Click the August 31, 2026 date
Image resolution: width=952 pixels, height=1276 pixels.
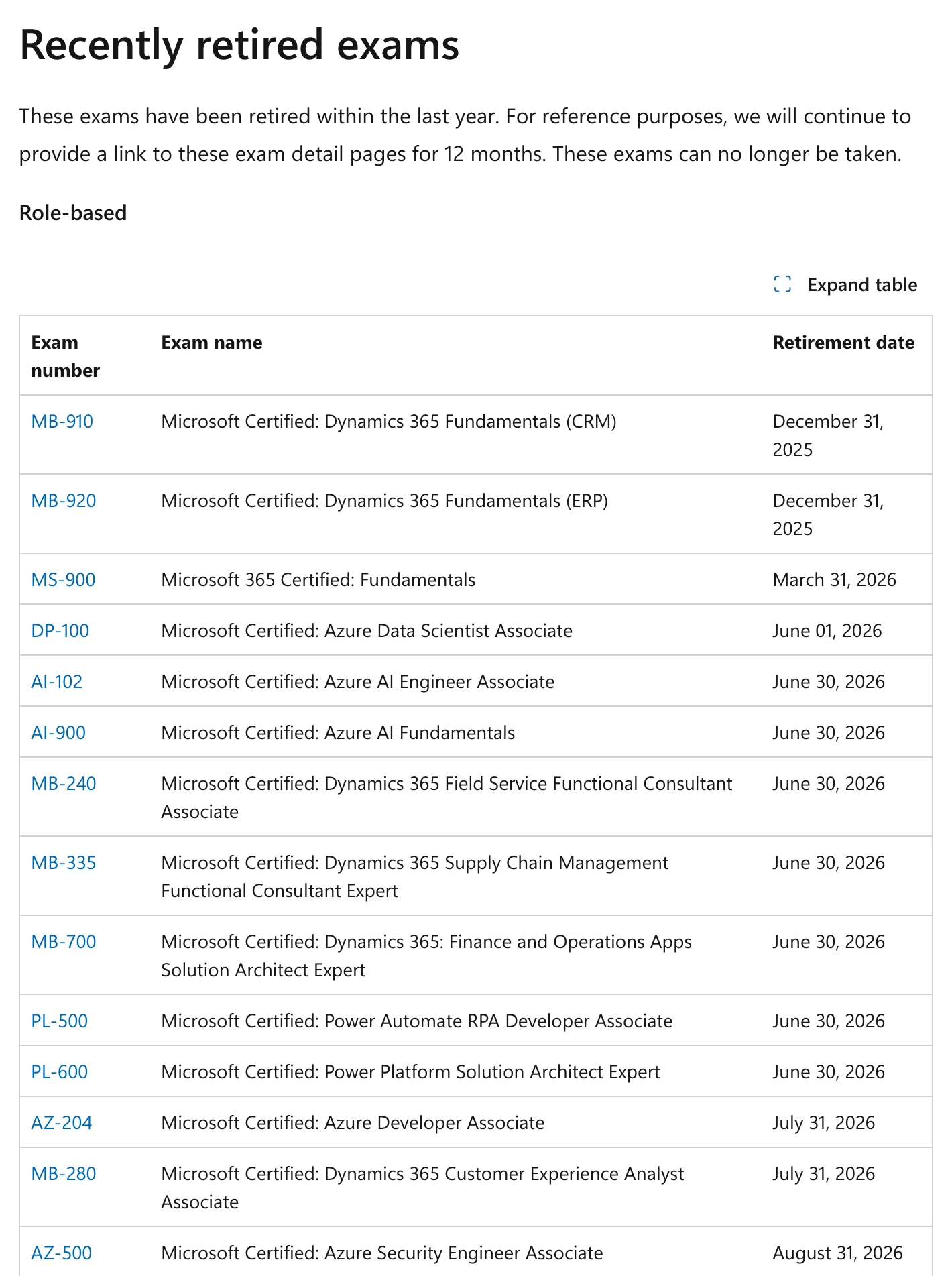coord(838,1253)
